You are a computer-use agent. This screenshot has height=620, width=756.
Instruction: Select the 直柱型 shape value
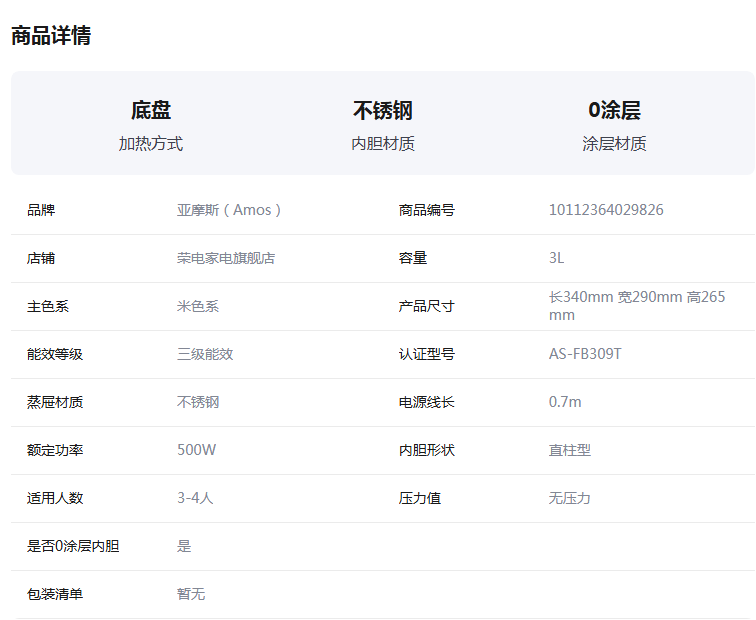[x=569, y=450]
